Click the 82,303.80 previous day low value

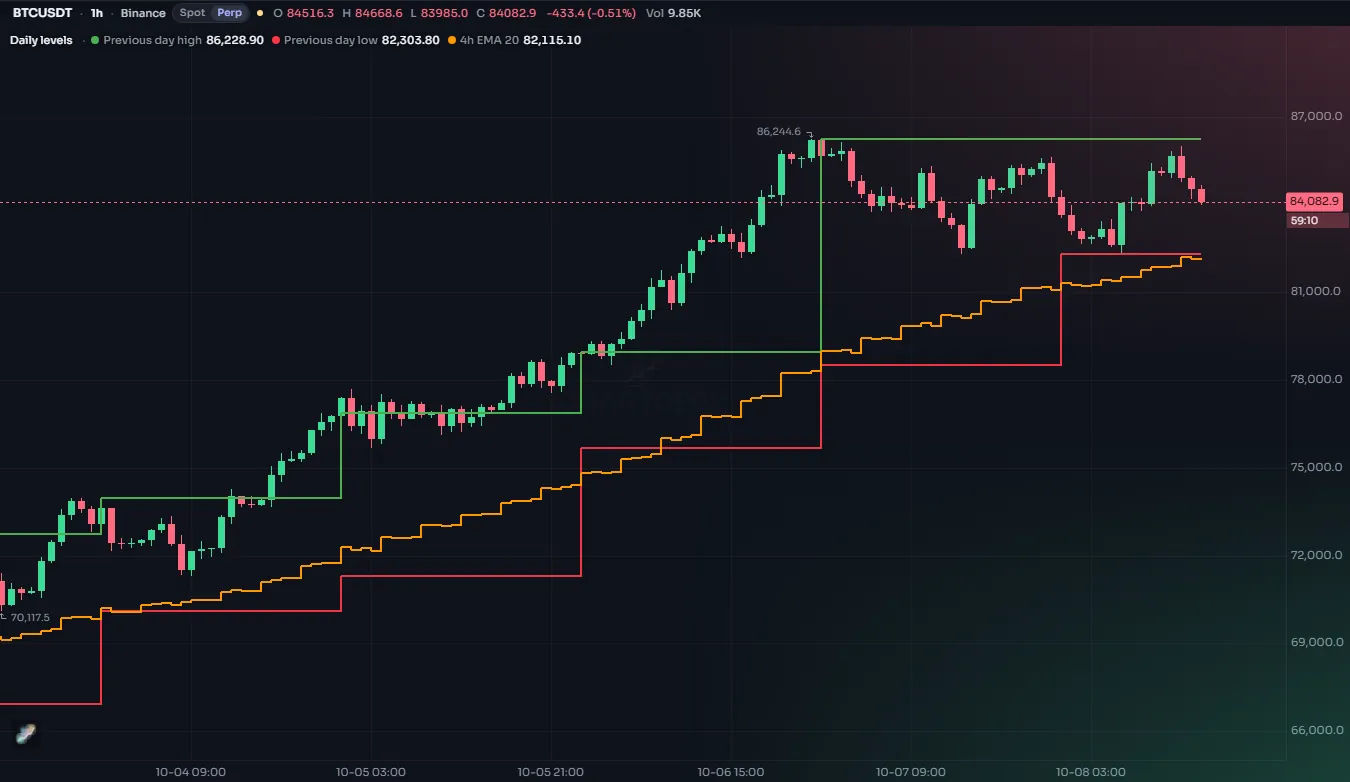[411, 40]
